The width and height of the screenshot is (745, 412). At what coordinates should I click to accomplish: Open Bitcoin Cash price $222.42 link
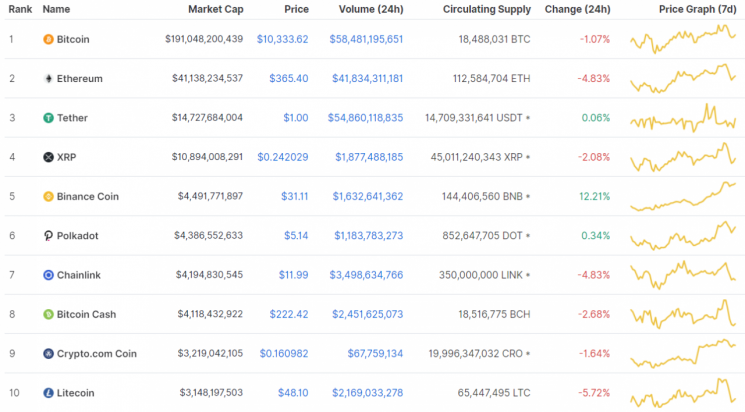[289, 315]
